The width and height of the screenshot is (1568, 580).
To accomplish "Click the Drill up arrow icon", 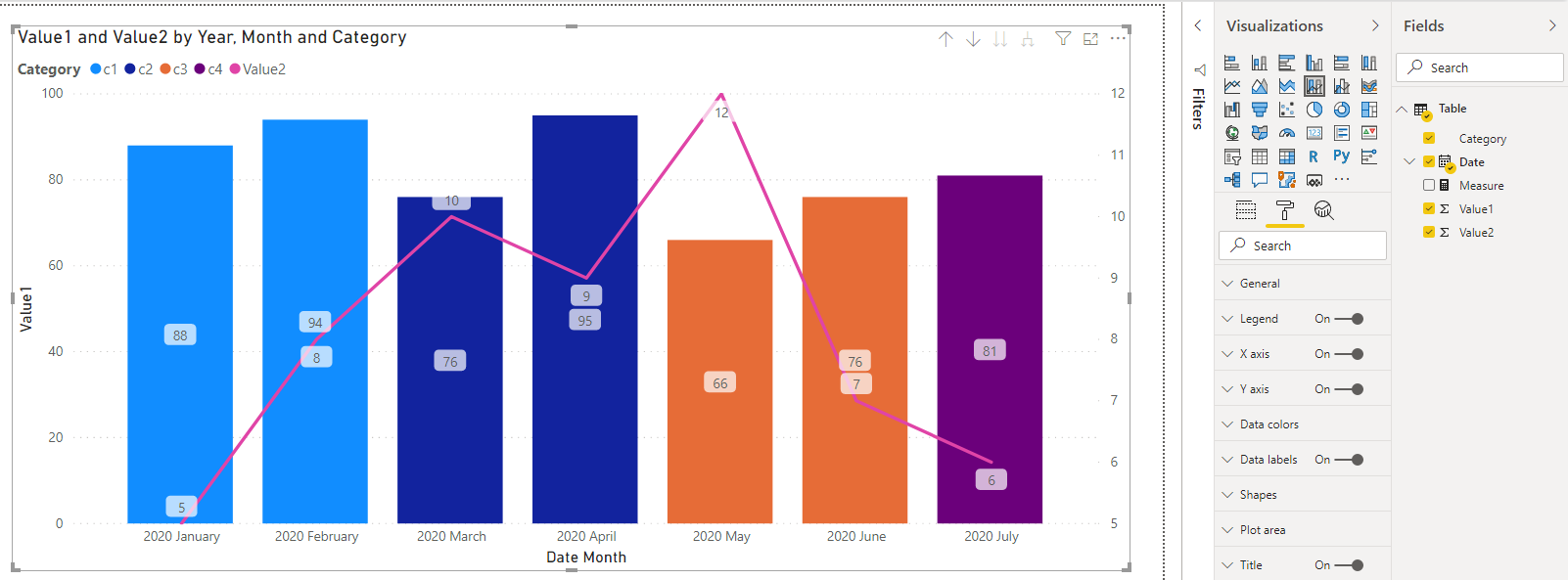I will coord(945,39).
